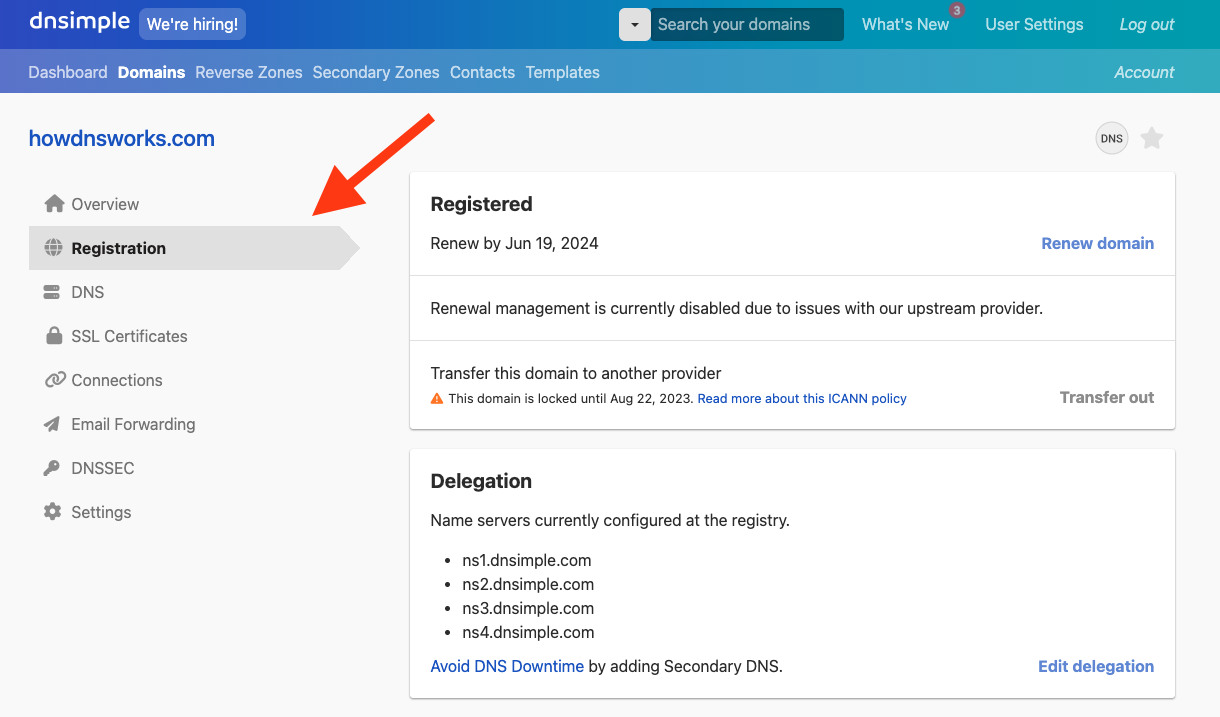Screen dimensions: 1220x717
Task: Click the Email Forwarding paper plane icon
Action: pyautogui.click(x=52, y=424)
